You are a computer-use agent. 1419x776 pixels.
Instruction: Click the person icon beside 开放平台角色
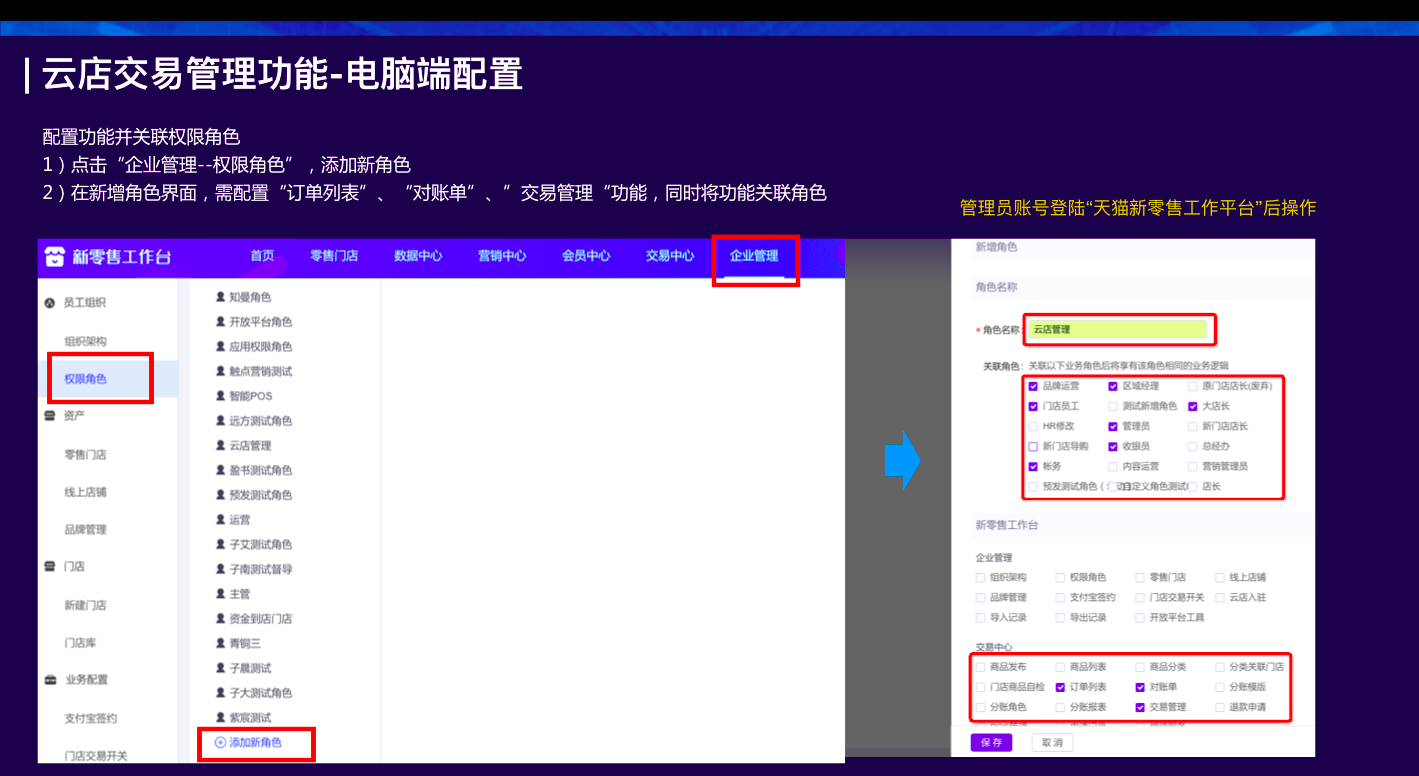(221, 322)
